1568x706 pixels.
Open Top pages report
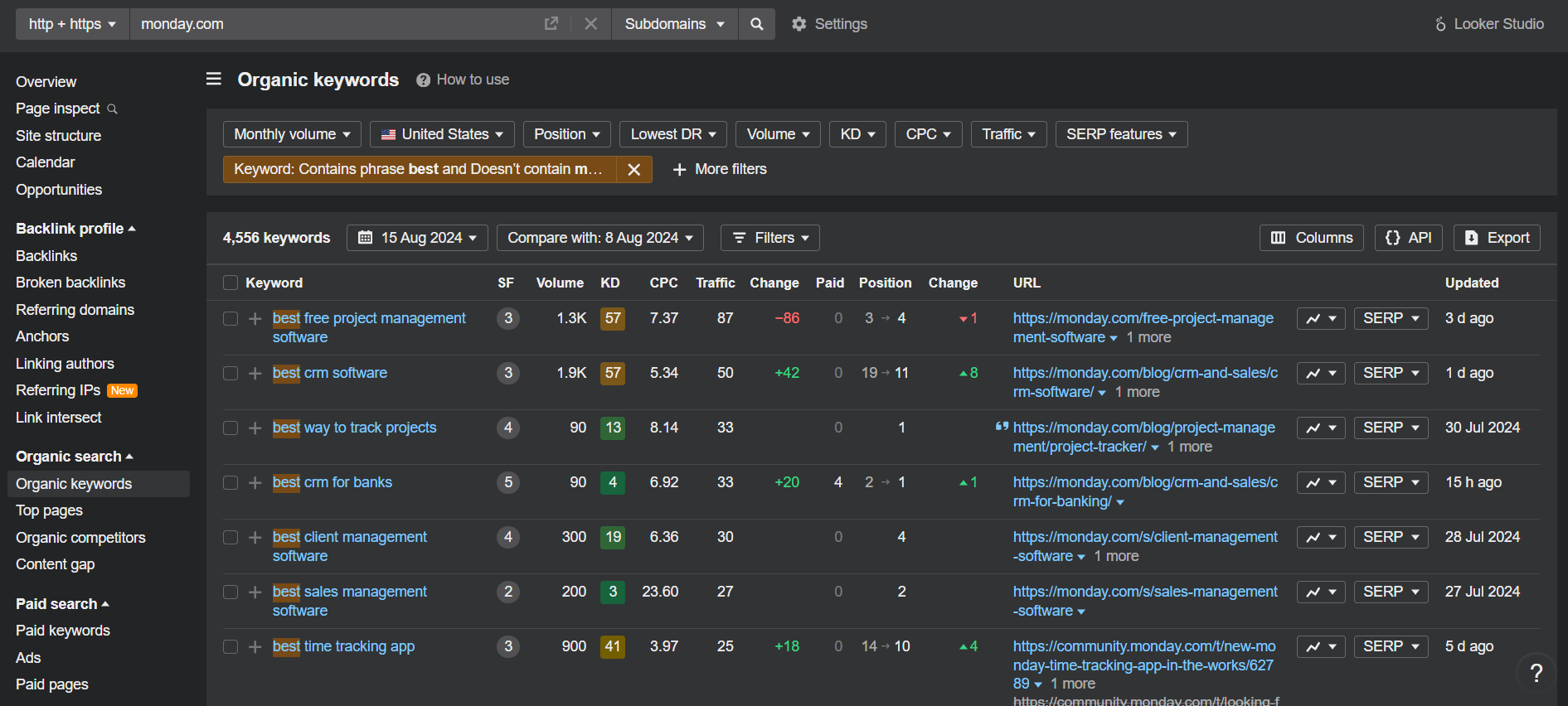[x=49, y=510]
